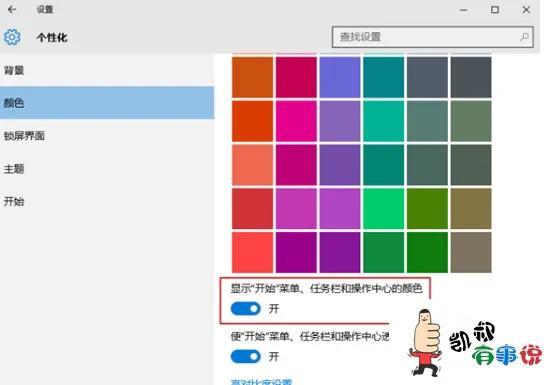
Task: Pick the salmon coral swatch in third row
Action: coord(252,165)
